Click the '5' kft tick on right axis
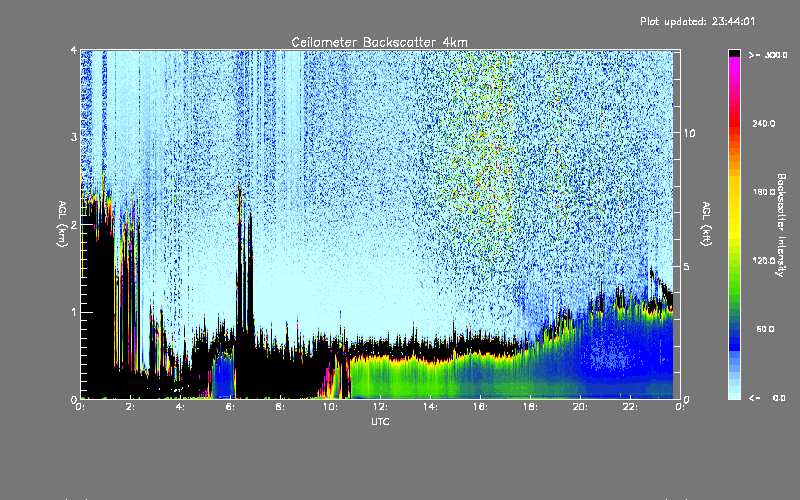The height and width of the screenshot is (500, 800). tap(687, 266)
